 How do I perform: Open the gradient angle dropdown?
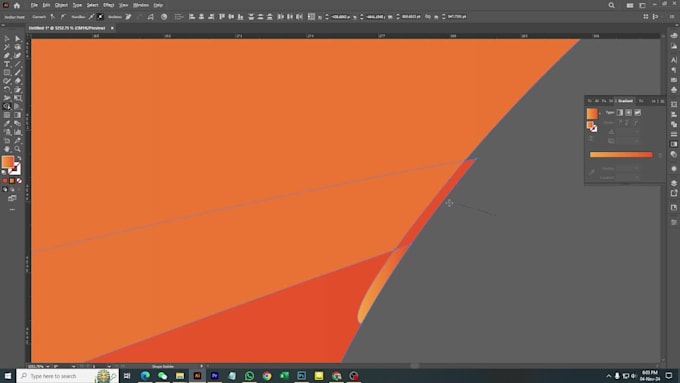tap(637, 131)
